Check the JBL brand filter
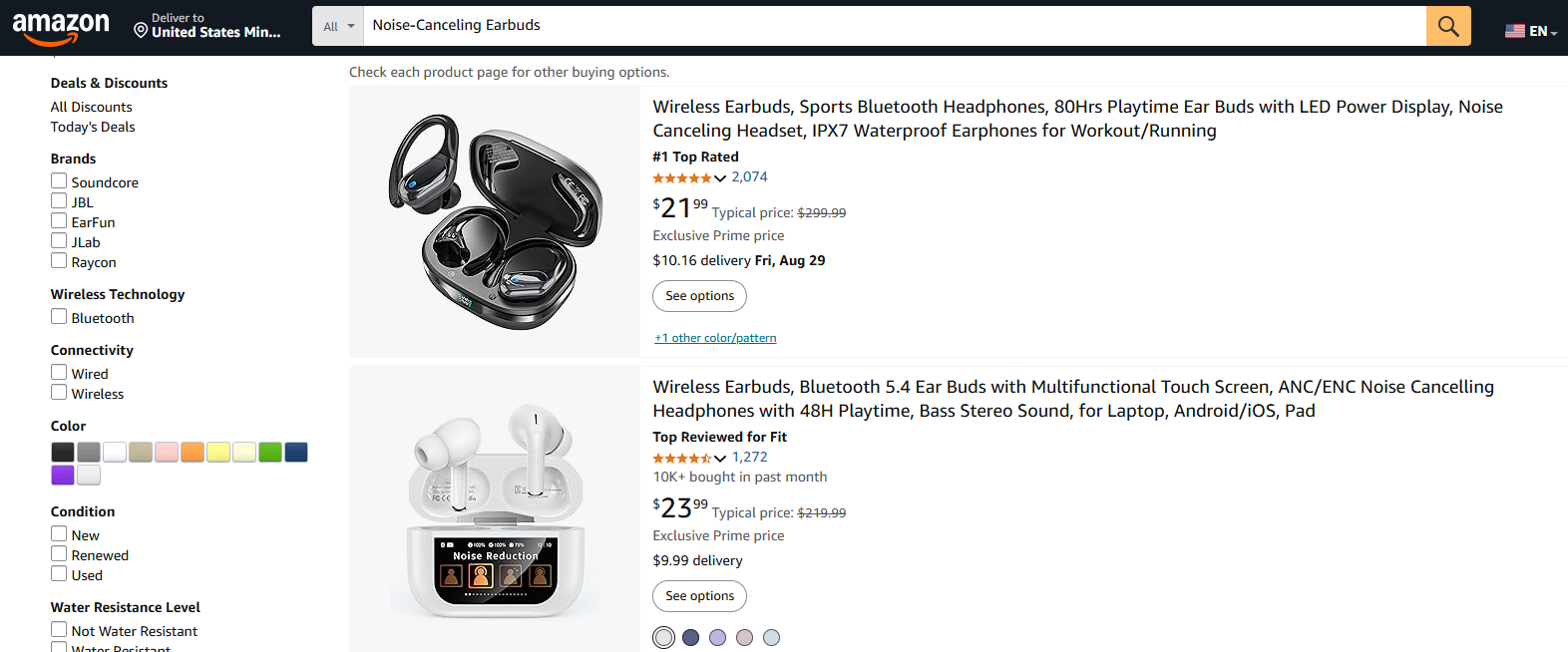1568x652 pixels. click(x=59, y=200)
